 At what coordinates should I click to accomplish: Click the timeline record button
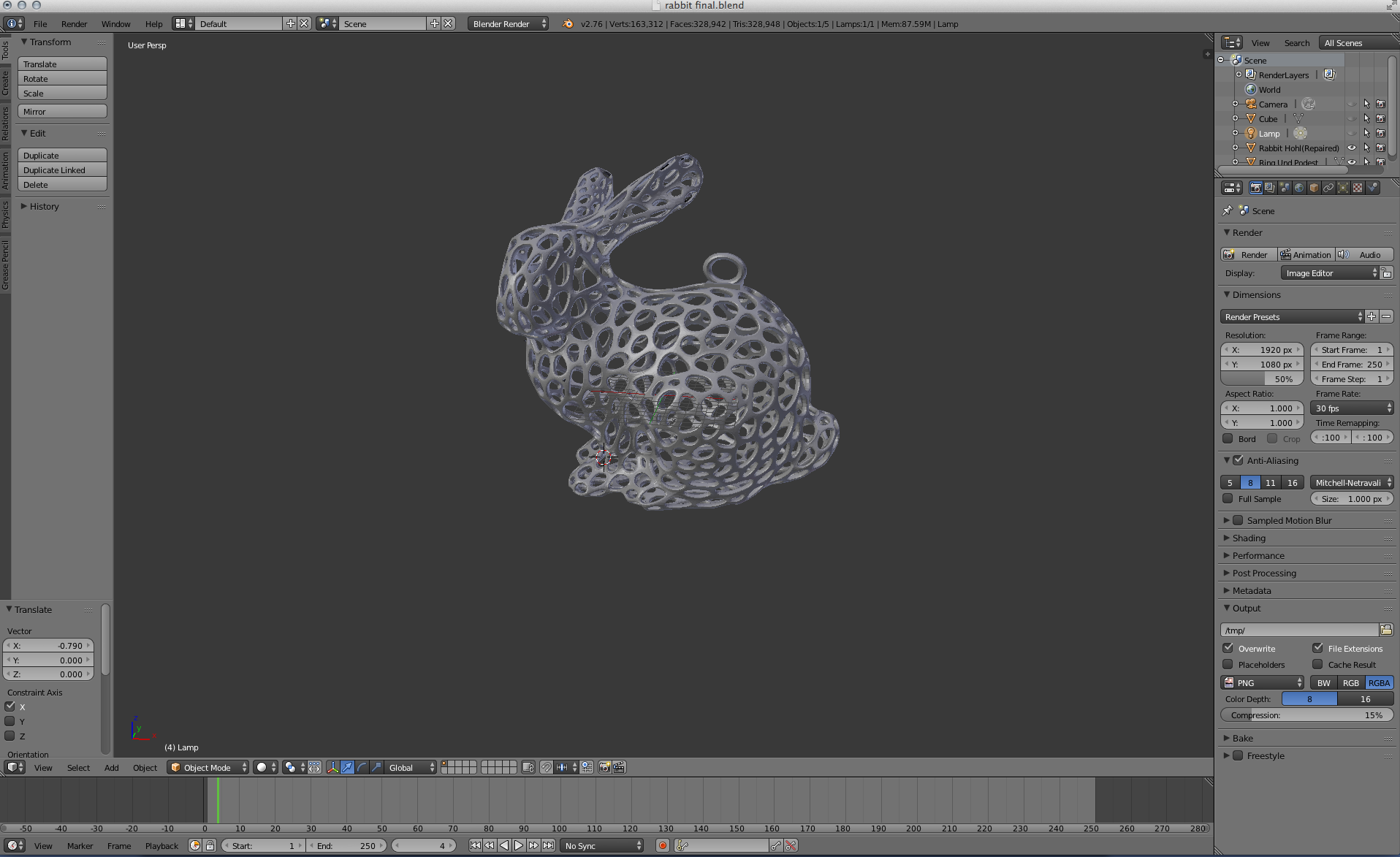(x=663, y=846)
